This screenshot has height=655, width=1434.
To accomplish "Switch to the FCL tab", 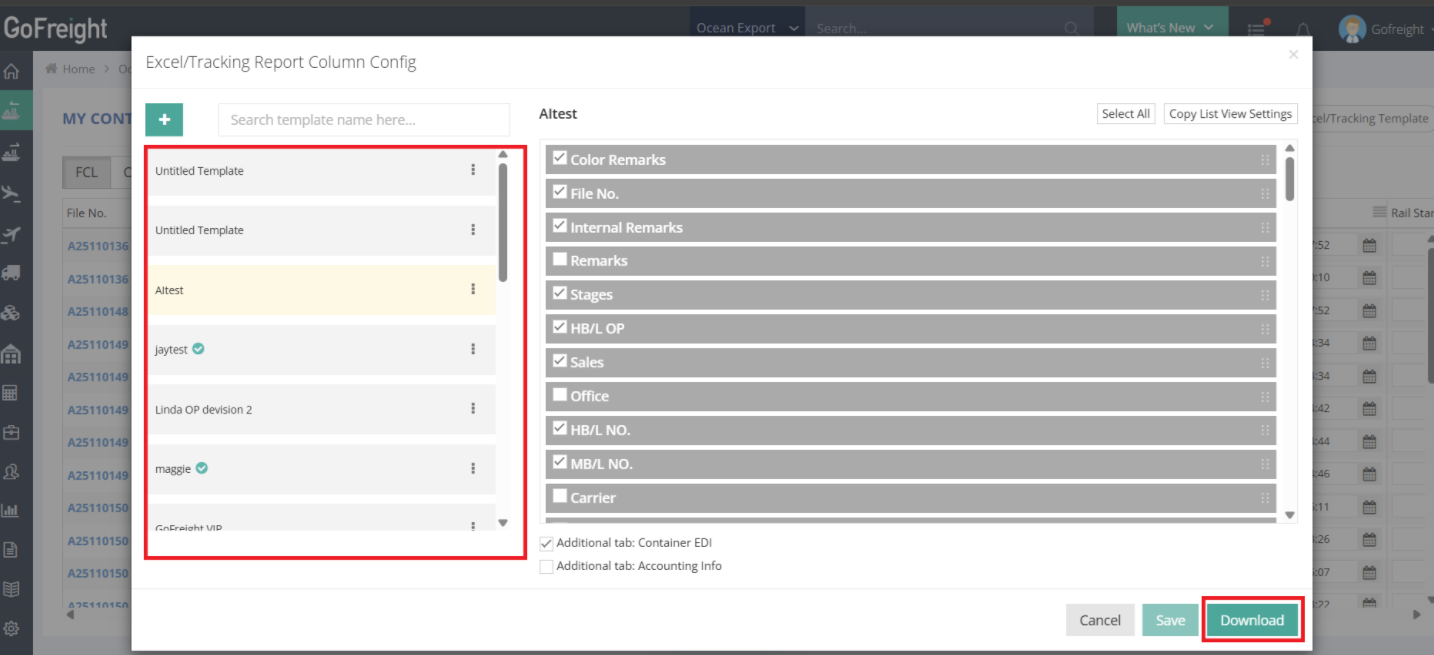I will [x=87, y=172].
